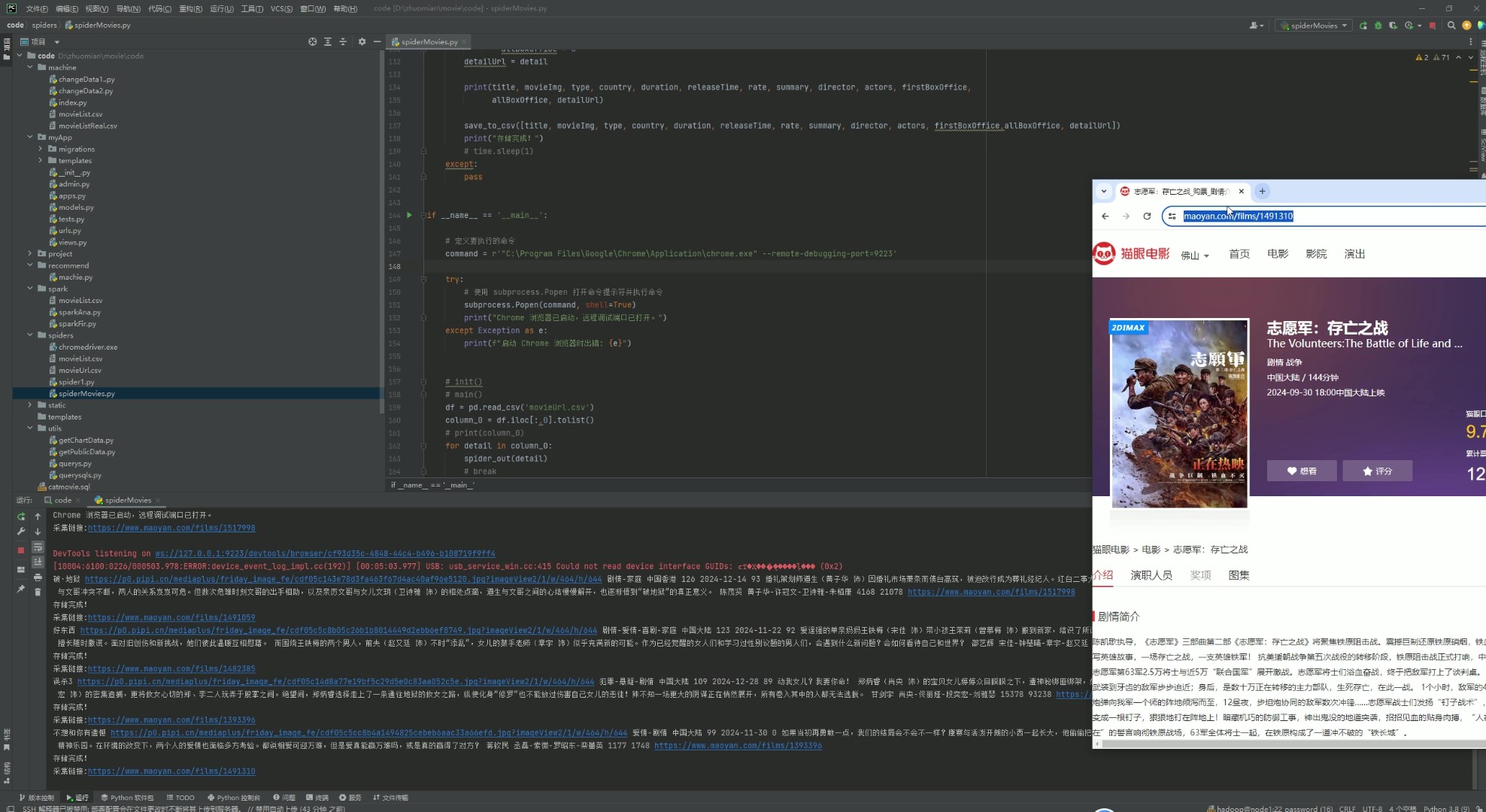Viewport: 1486px width, 812px height.
Task: Print console output via printer icon
Action: click(38, 577)
